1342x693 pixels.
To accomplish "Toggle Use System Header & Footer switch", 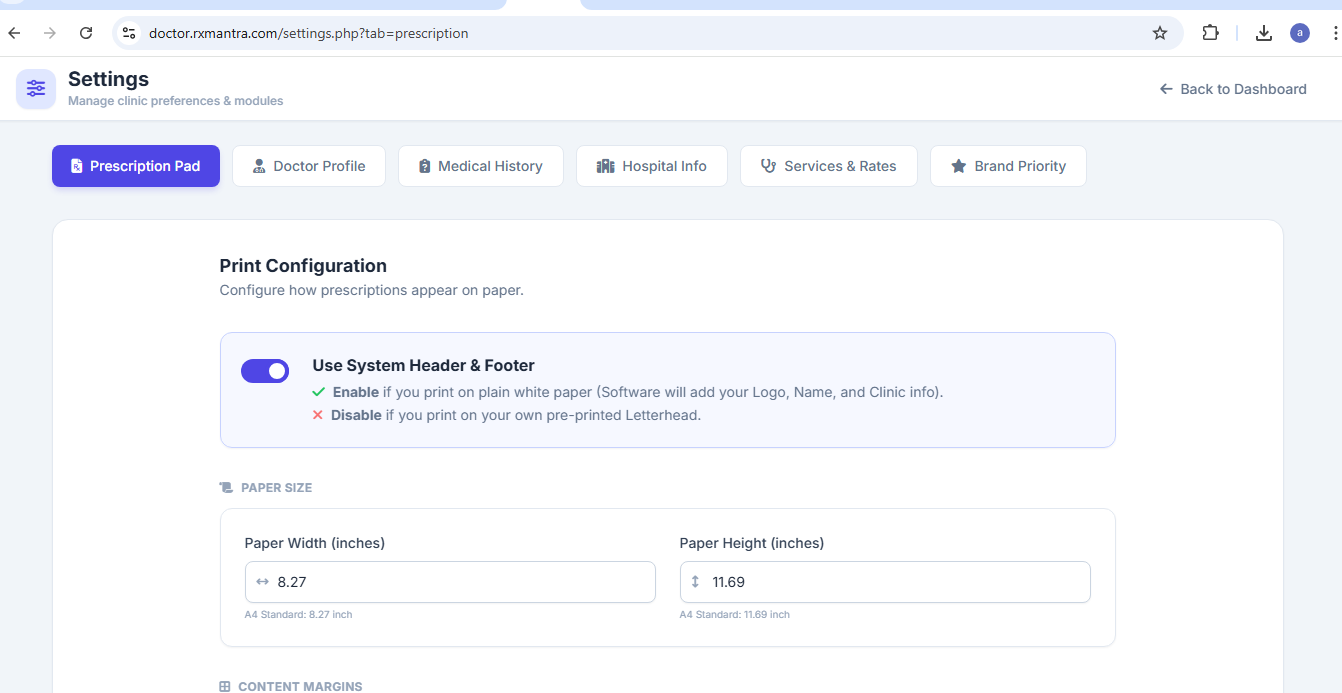I will pyautogui.click(x=265, y=371).
